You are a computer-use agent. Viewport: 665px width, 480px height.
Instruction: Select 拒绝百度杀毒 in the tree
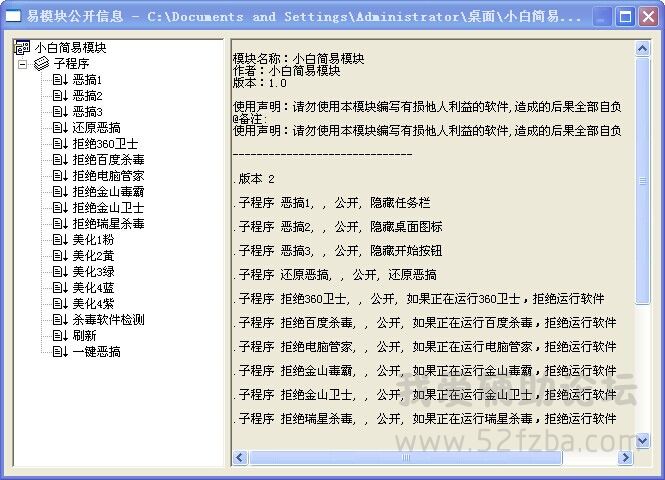108,160
